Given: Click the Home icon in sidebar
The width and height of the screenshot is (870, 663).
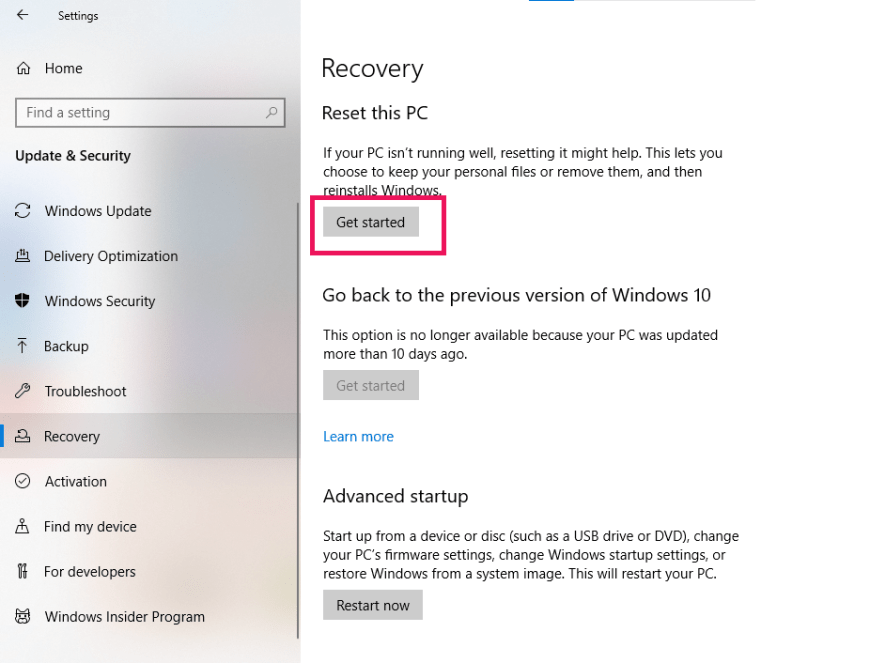Looking at the screenshot, I should click(x=23, y=69).
